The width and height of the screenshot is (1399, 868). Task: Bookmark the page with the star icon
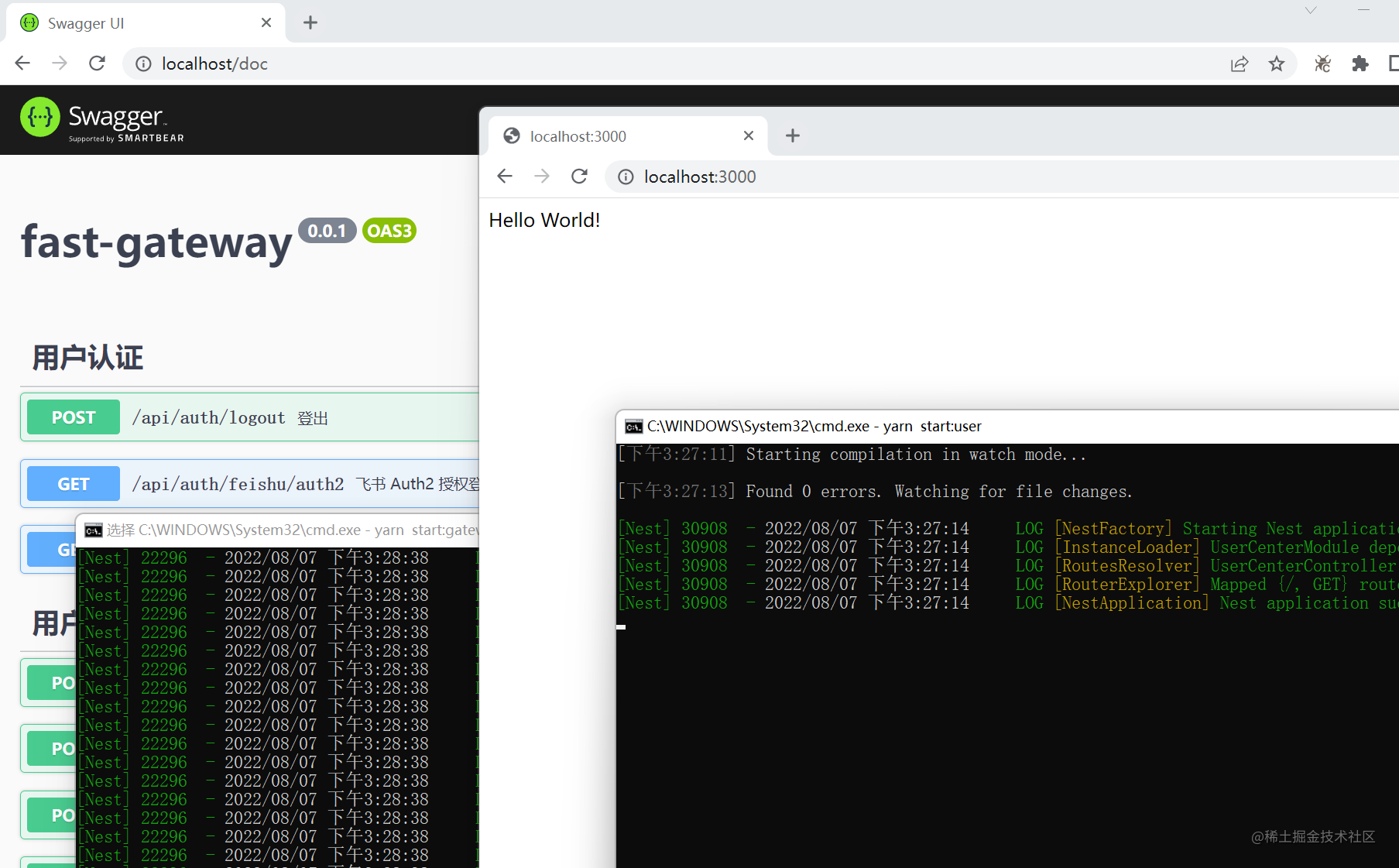click(x=1277, y=63)
